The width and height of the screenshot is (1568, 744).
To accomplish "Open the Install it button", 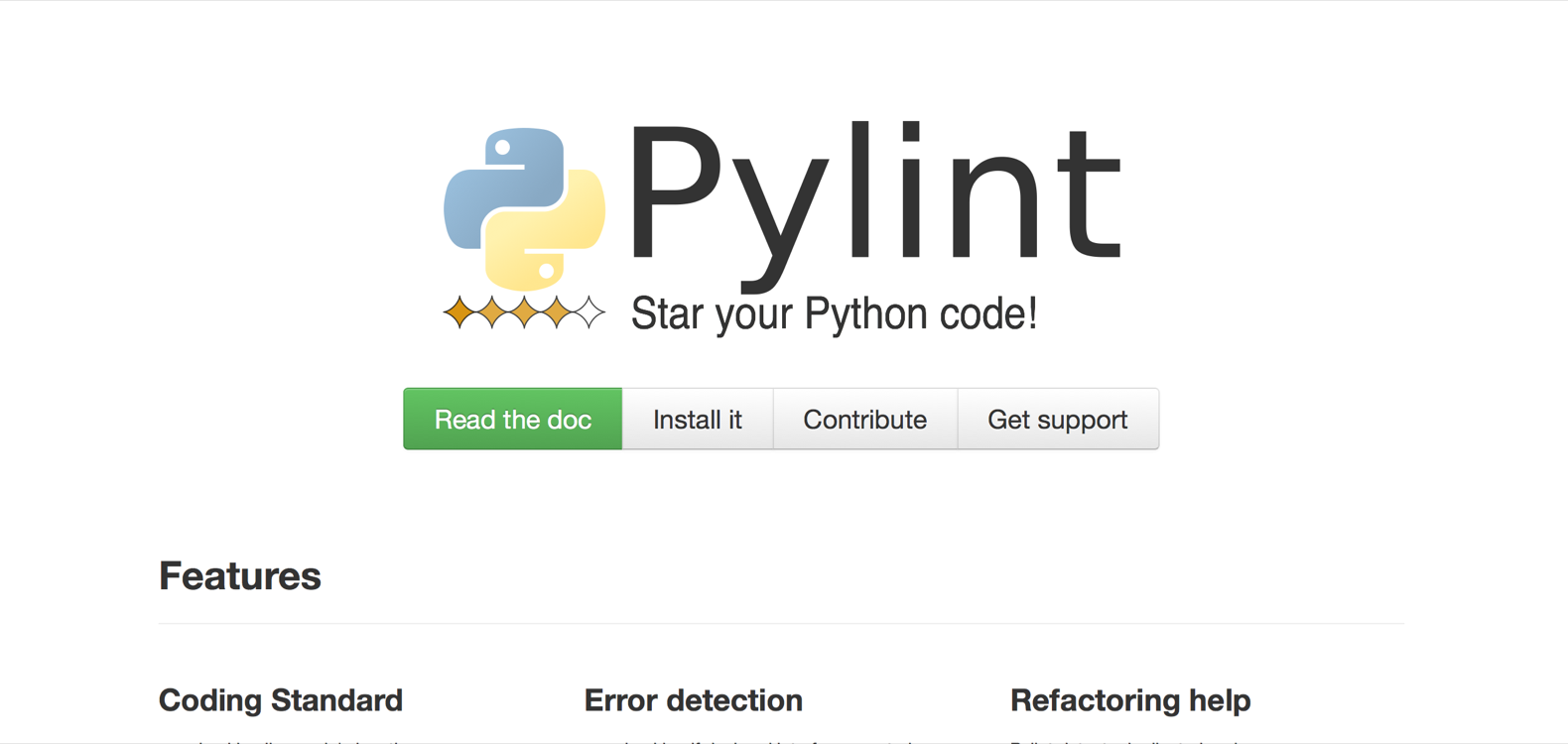I will [698, 419].
